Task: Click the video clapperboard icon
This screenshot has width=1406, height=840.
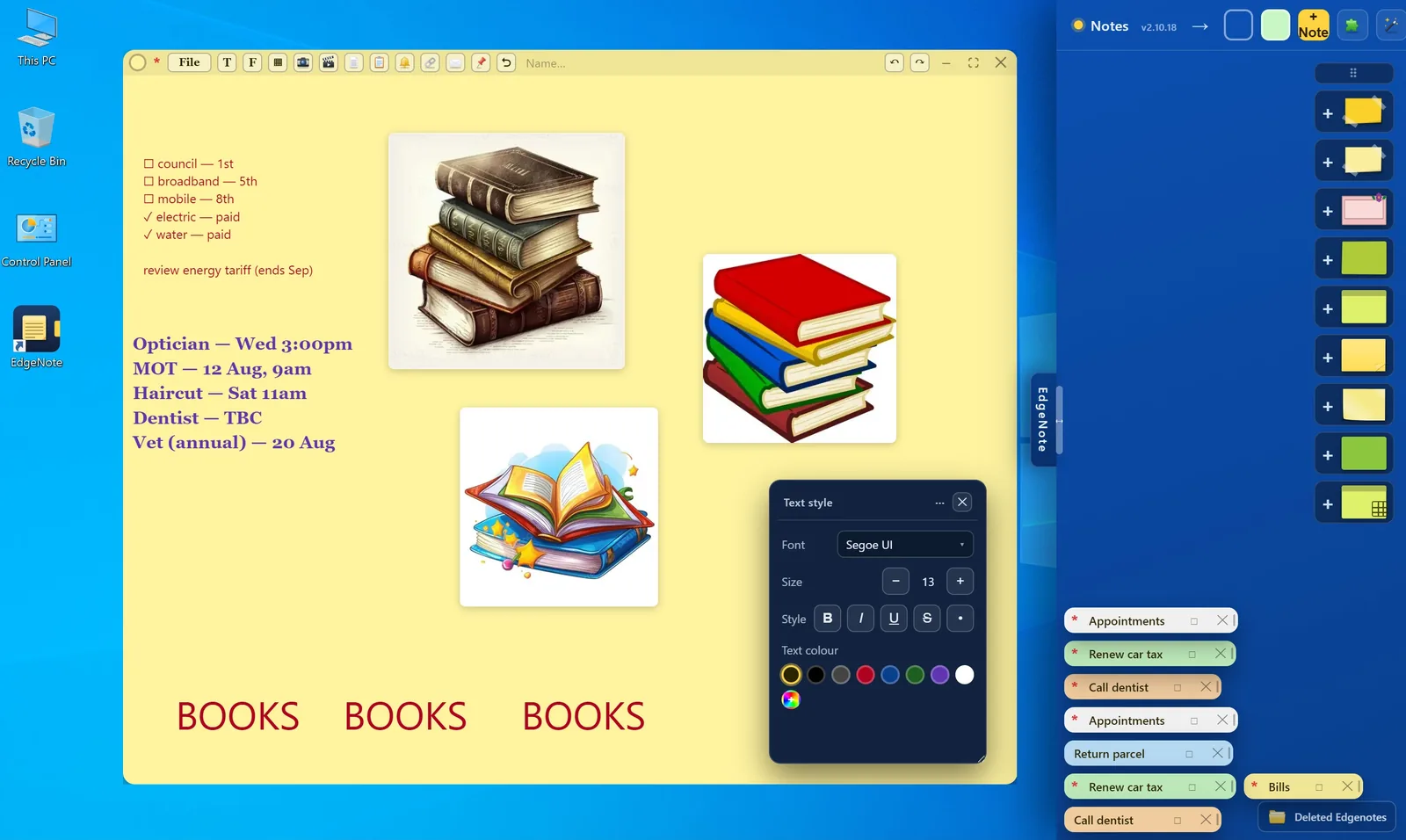Action: [x=329, y=62]
